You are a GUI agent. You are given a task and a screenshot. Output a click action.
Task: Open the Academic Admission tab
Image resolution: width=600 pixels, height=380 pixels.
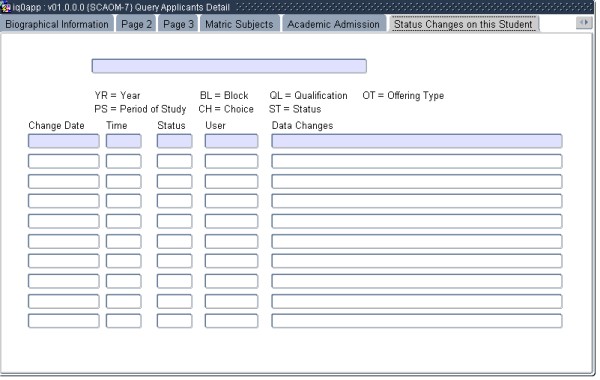click(x=333, y=24)
